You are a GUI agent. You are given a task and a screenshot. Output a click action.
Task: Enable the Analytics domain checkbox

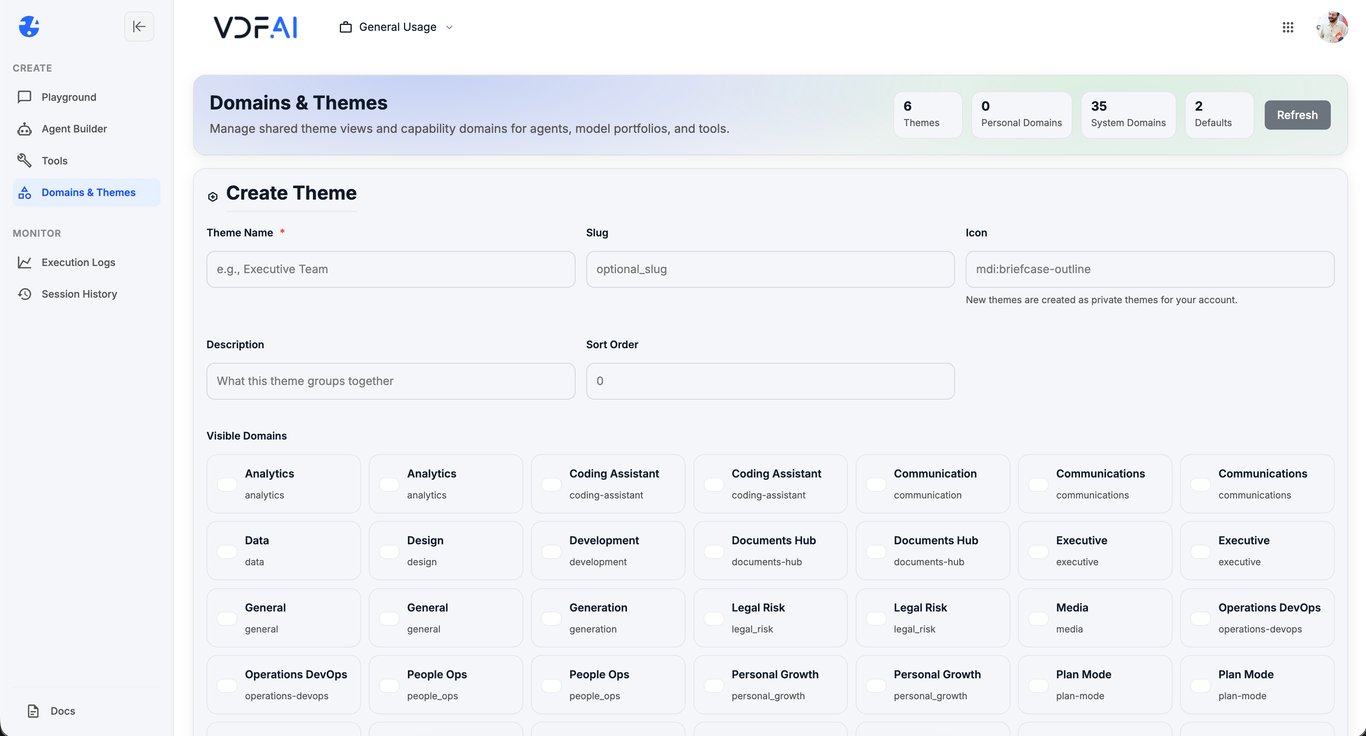click(x=226, y=483)
